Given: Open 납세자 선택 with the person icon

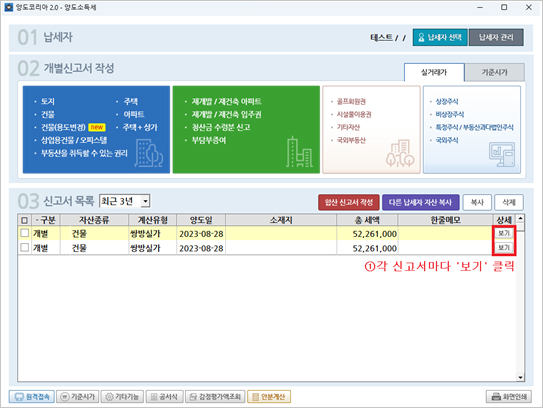Looking at the screenshot, I should pos(440,37).
